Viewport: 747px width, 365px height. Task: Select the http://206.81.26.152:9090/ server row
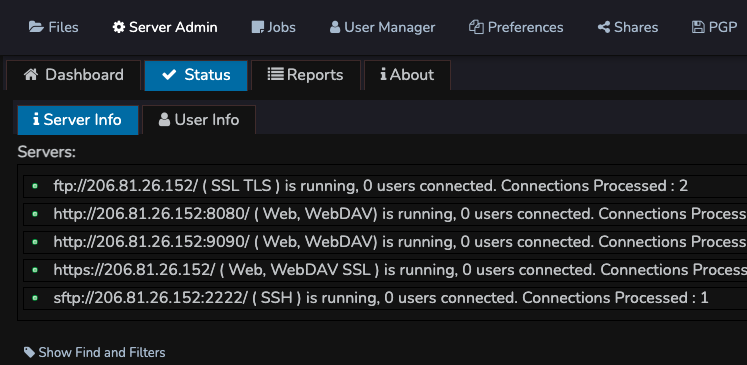[385, 242]
